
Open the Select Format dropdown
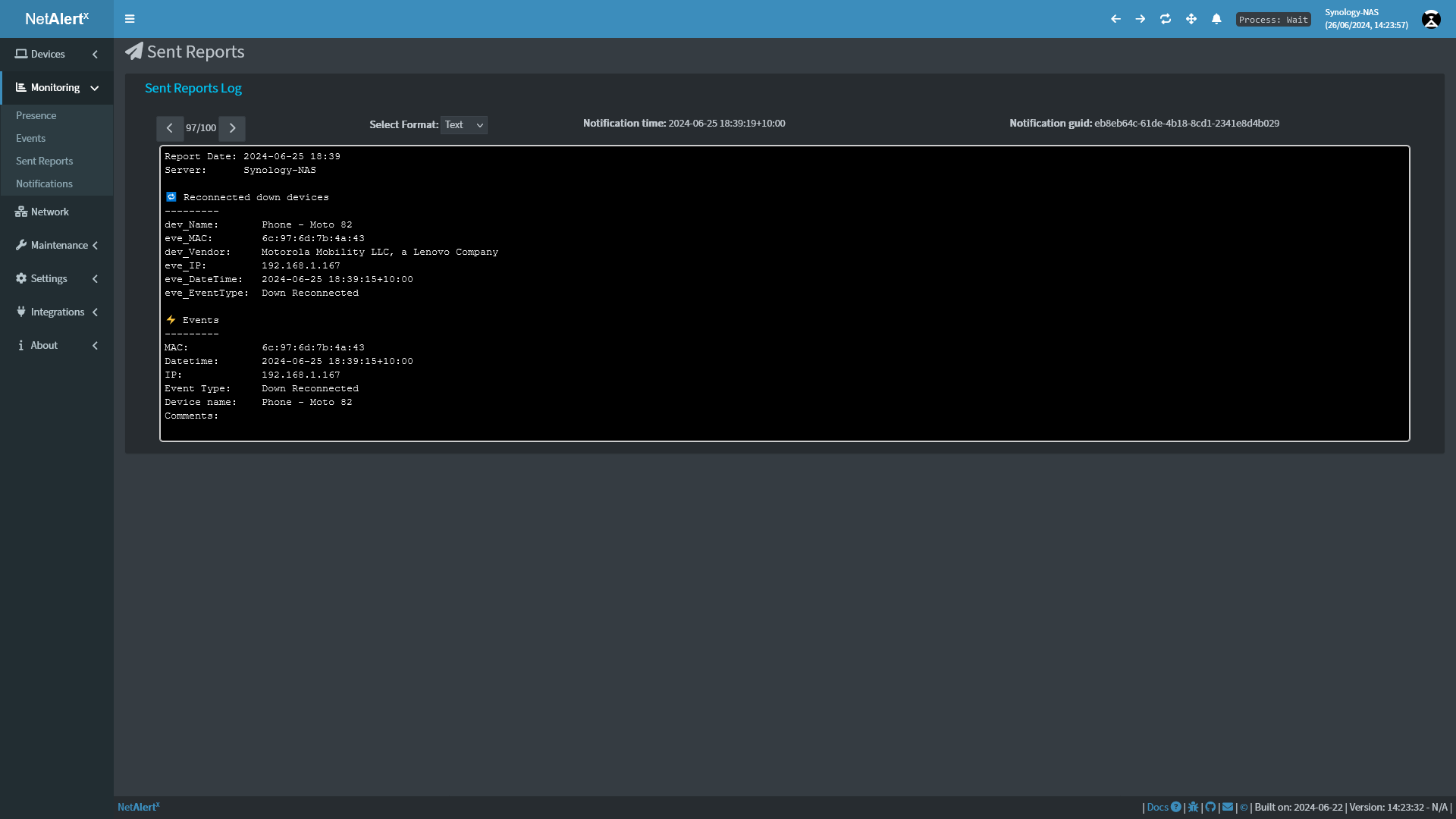(463, 125)
